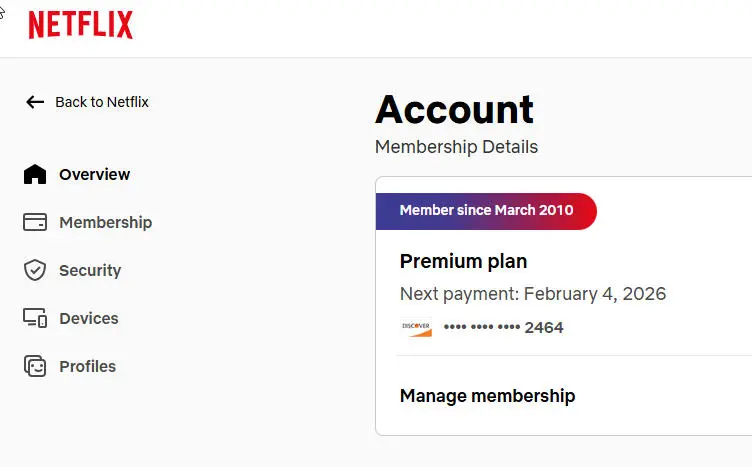Click the card number ending 2464
This screenshot has width=752, height=467.
(504, 327)
